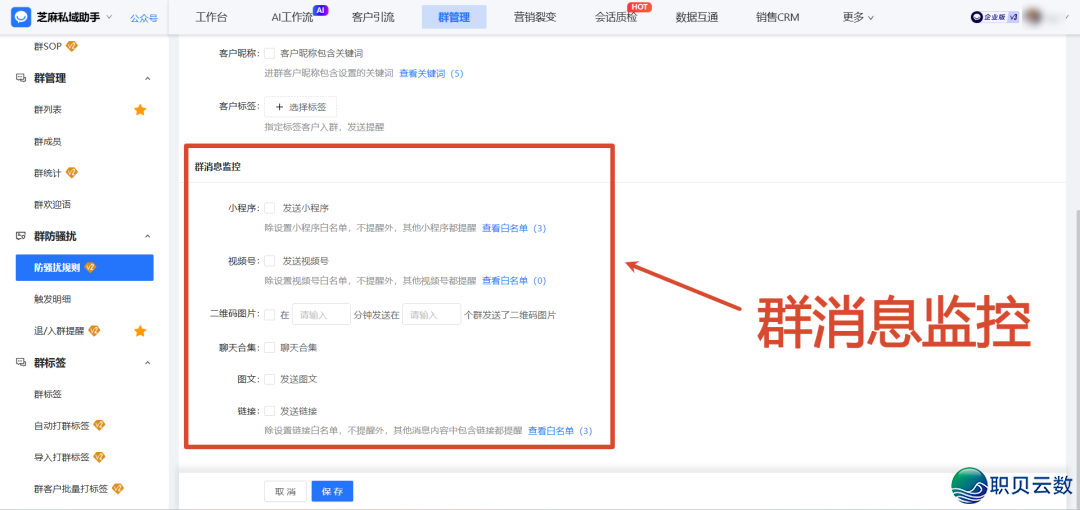The image size is (1080, 510).
Task: Click the 群标签 section icon
Action: click(x=21, y=363)
